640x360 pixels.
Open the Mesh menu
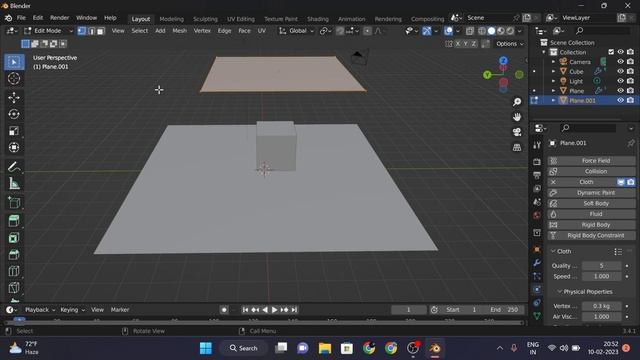pos(179,31)
